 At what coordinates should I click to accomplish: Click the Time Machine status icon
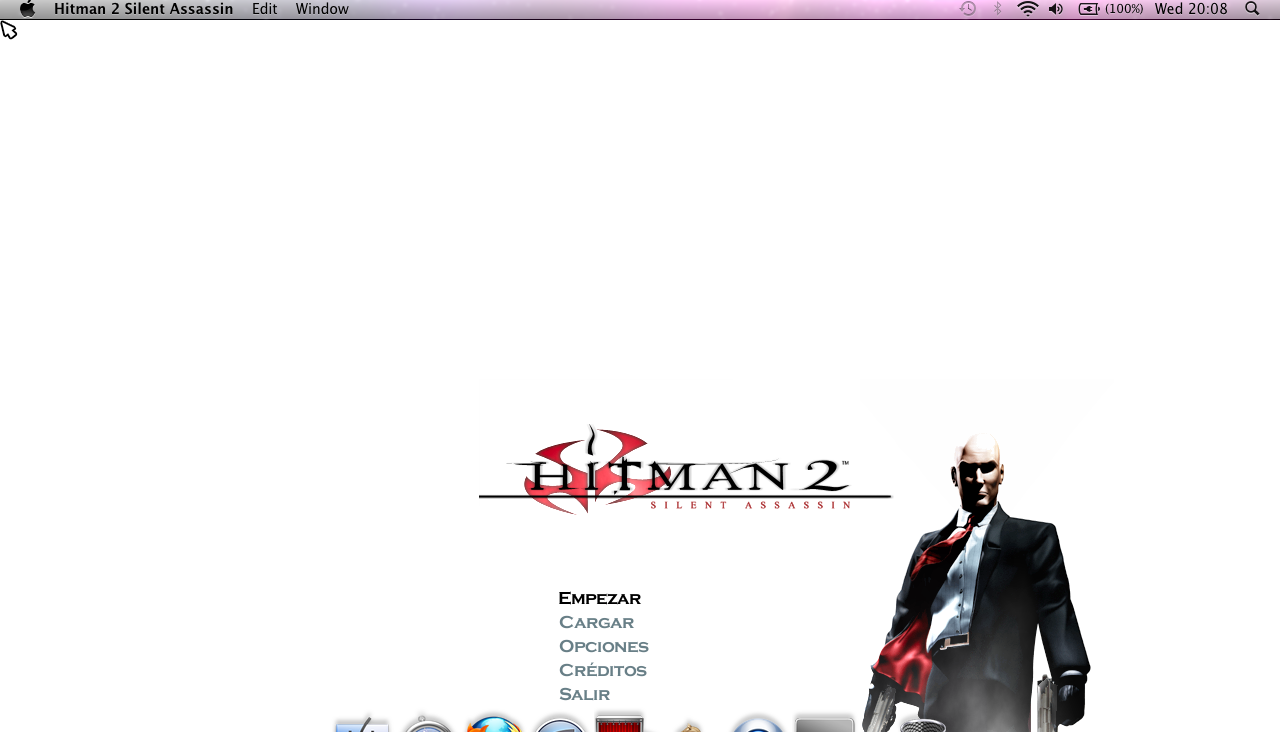point(967,9)
